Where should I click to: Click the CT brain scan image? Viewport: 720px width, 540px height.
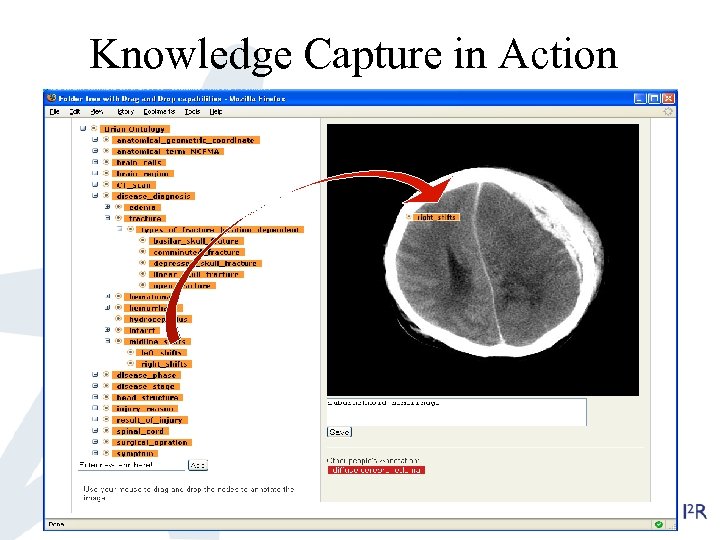483,260
